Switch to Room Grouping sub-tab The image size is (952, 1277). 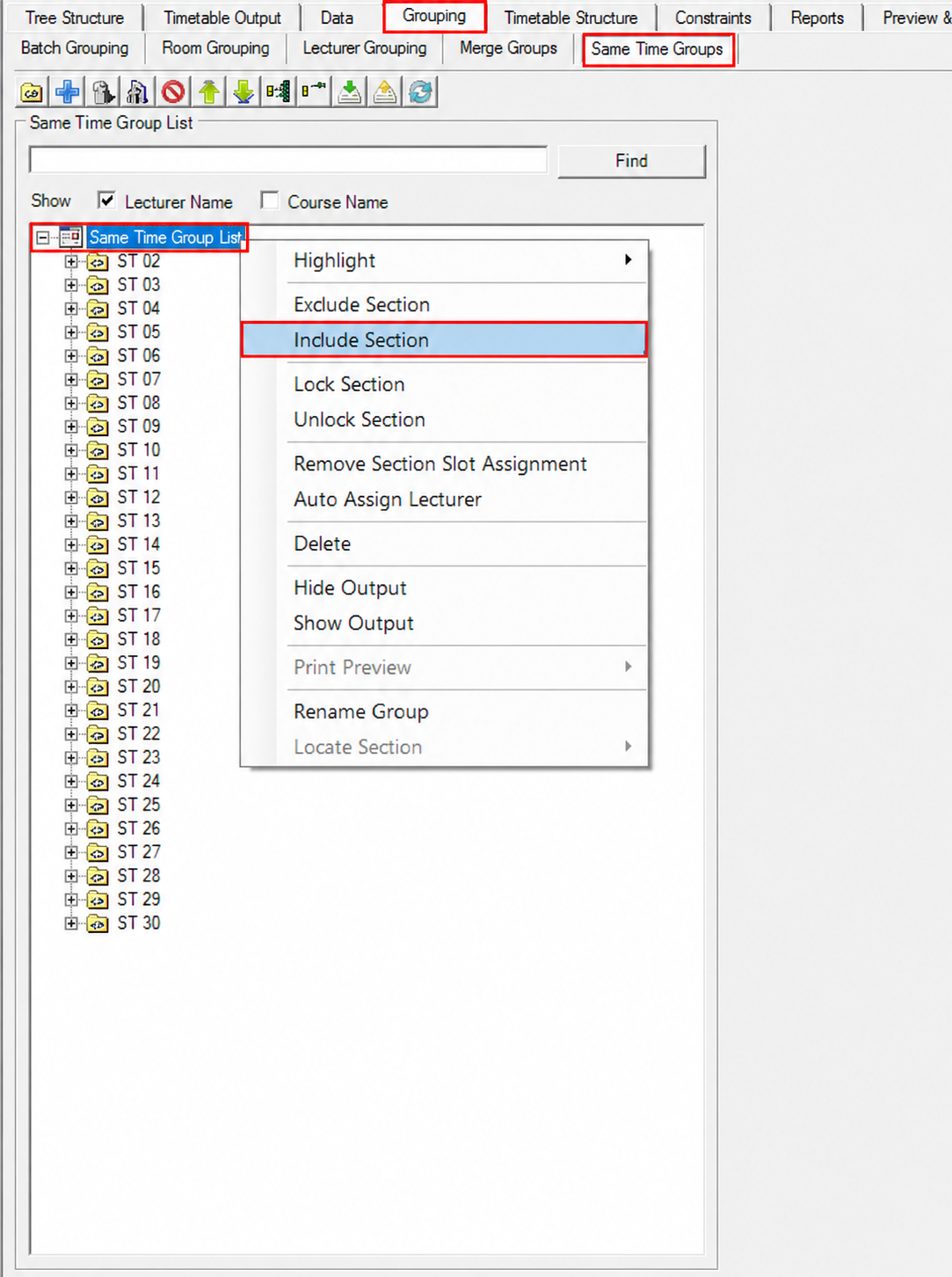(x=215, y=48)
